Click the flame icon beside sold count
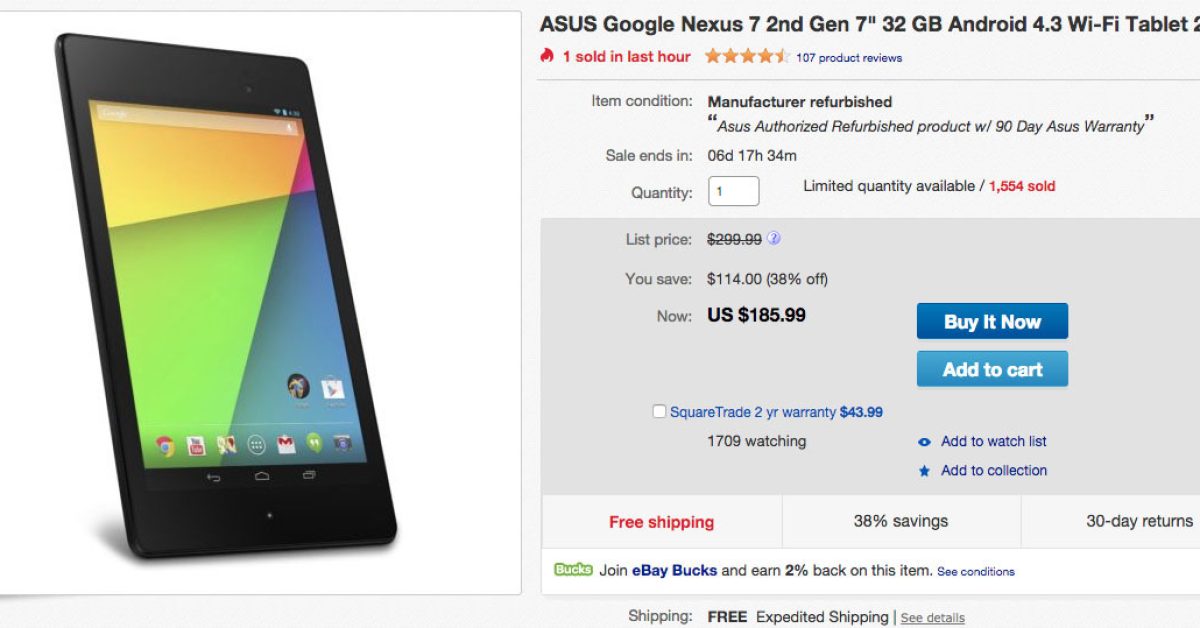Screen dimensions: 1200x628 pos(547,56)
